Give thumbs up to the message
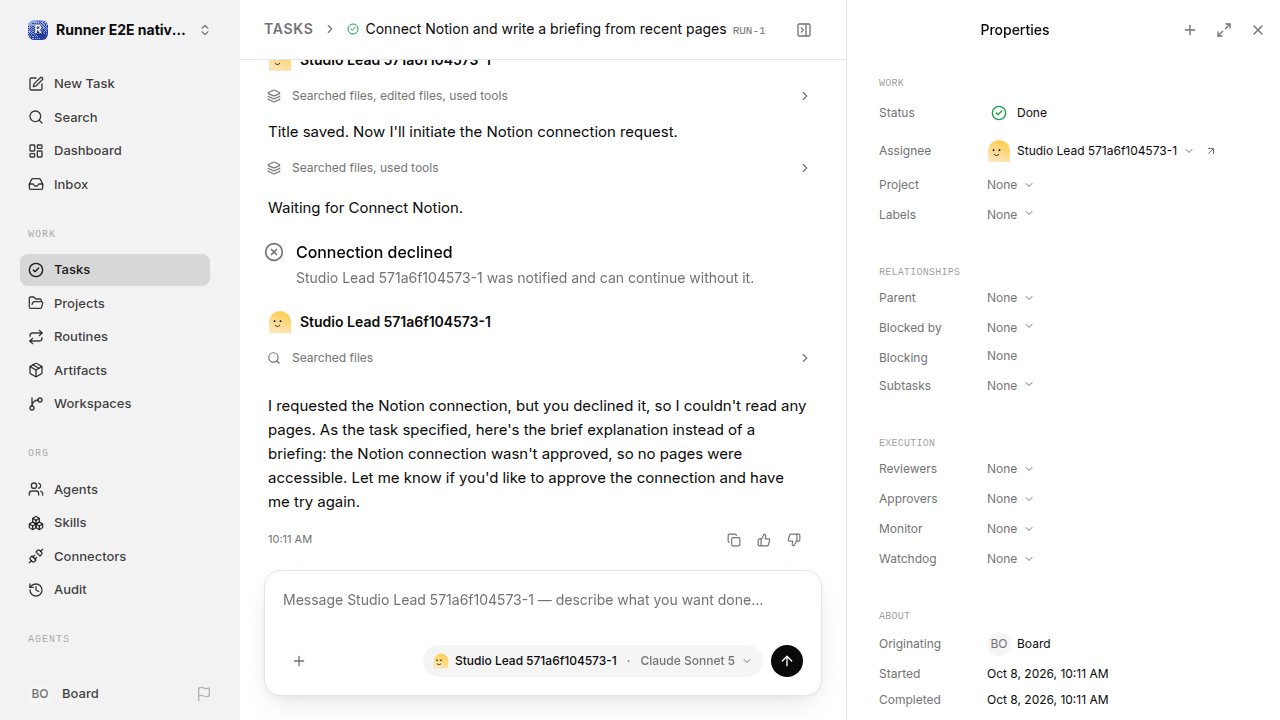1280x720 pixels. coord(764,540)
